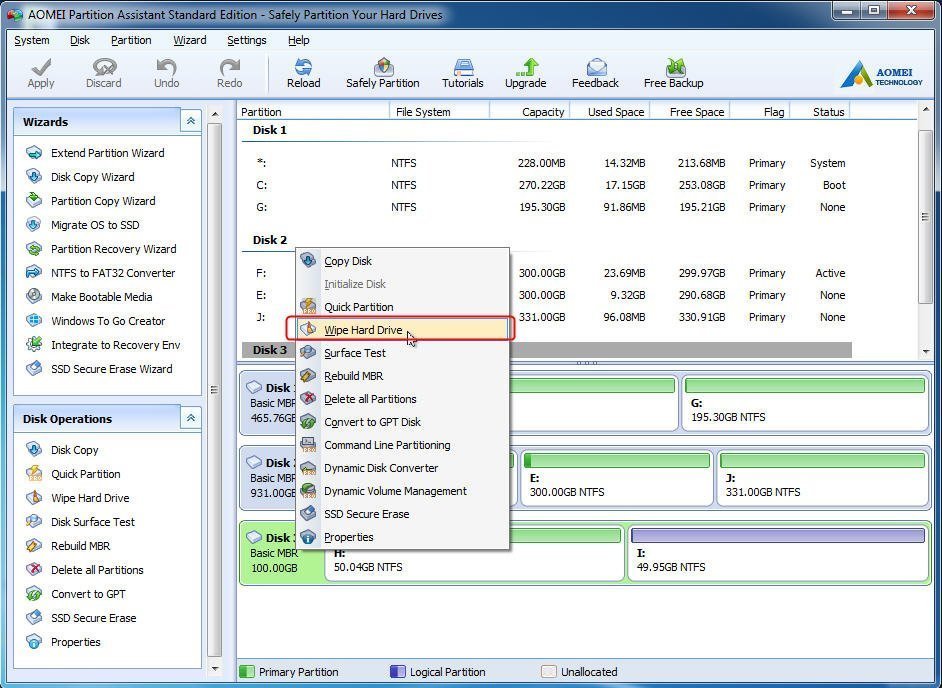The height and width of the screenshot is (688, 942).
Task: Select the G: 195.30GB NTFS partition block
Action: (x=805, y=403)
